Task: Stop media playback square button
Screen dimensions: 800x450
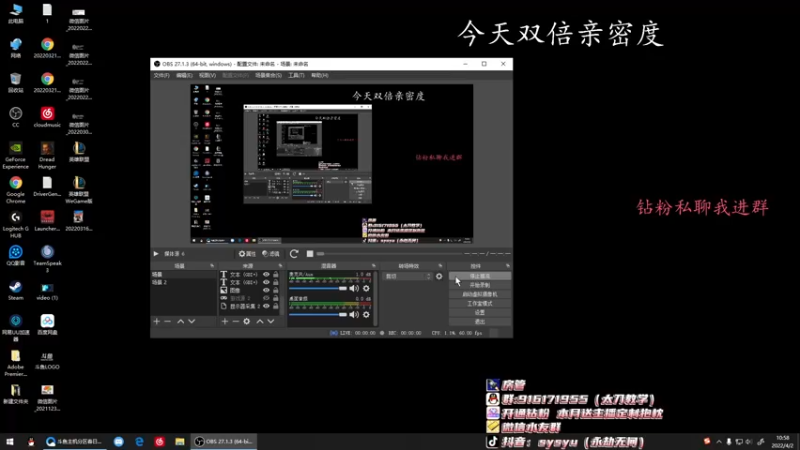Action: (310, 254)
